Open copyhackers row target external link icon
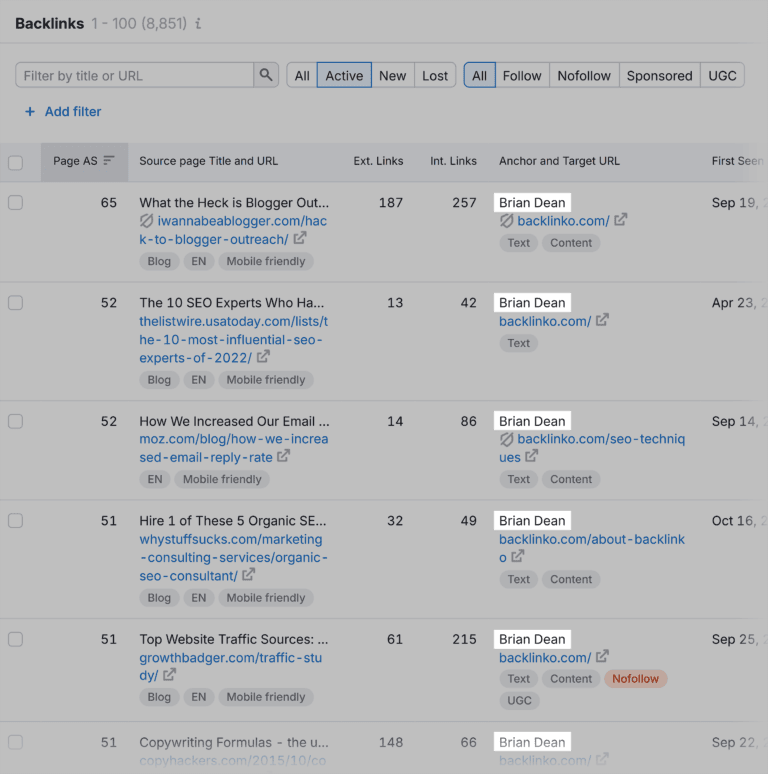768x774 pixels. coord(602,759)
